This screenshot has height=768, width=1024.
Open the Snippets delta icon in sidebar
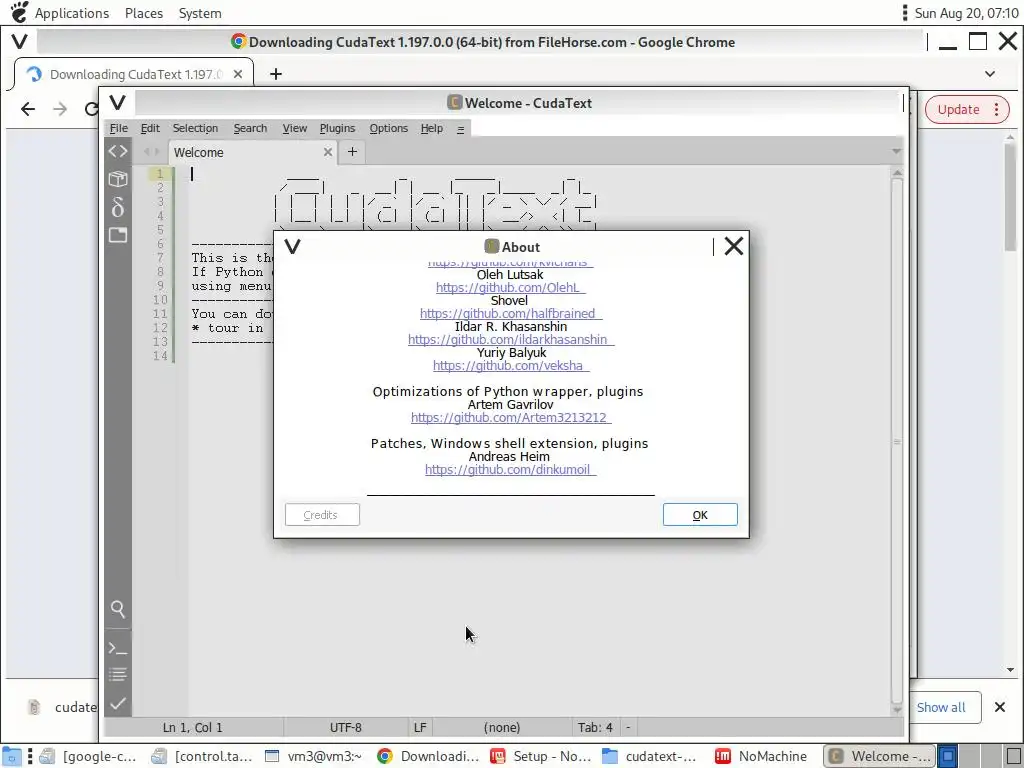(x=118, y=207)
